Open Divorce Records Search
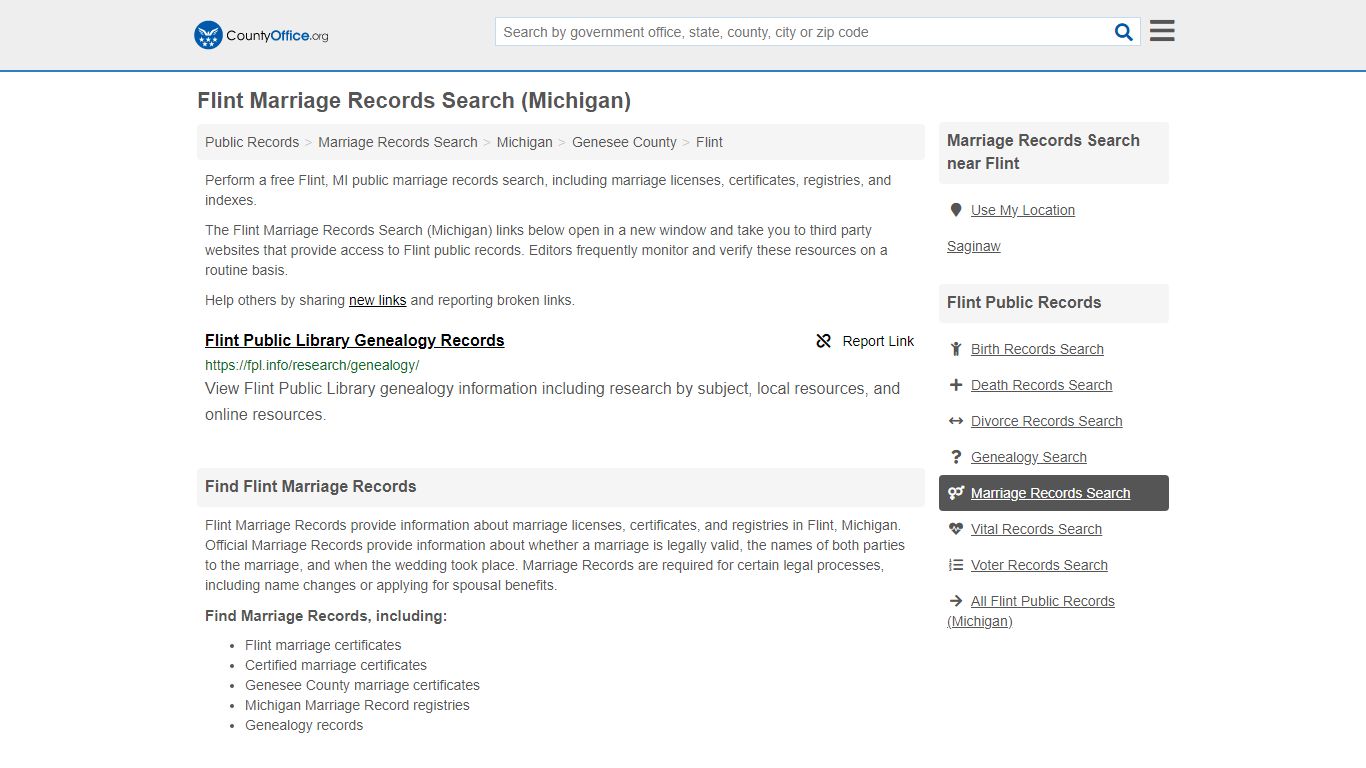Screen dimensions: 1366x768 [1046, 421]
